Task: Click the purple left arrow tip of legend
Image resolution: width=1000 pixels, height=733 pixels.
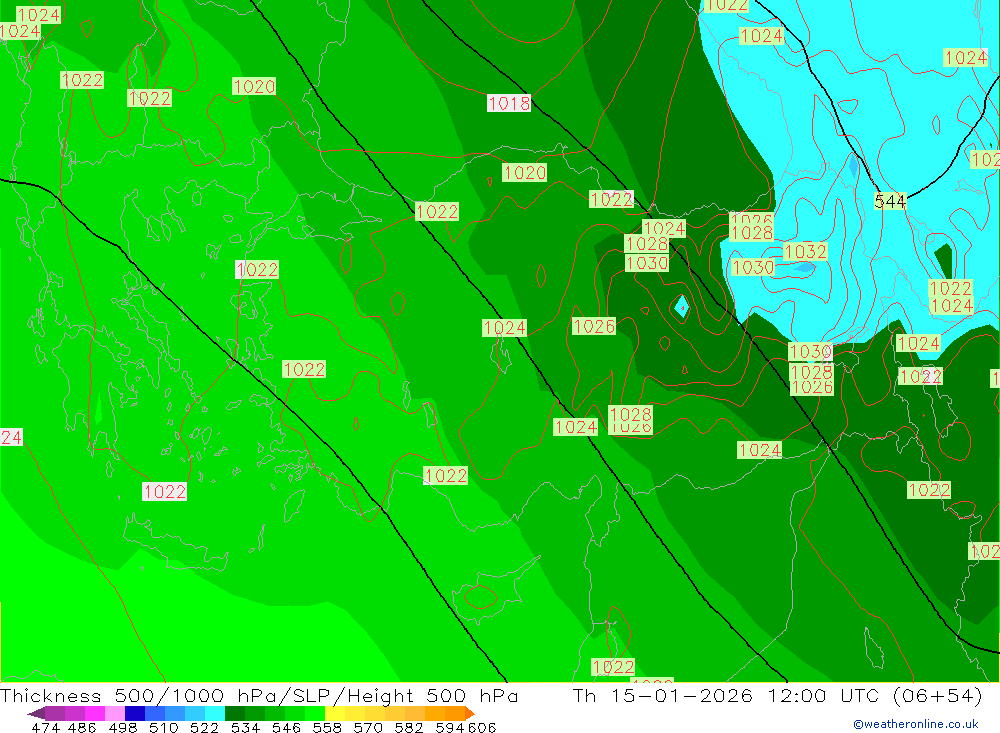Action: 36,714
